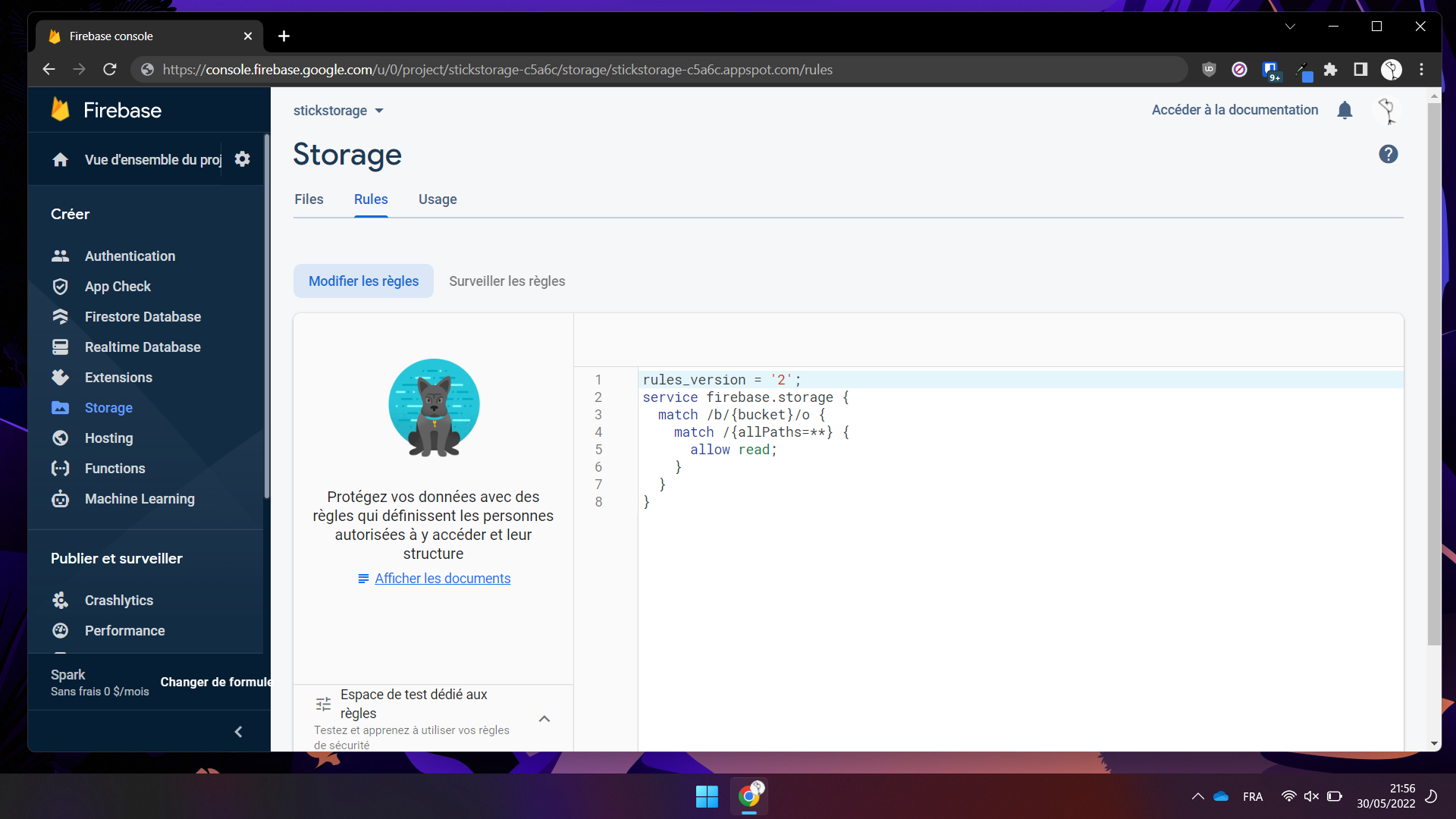Click line number 4 in the rules editor
The image size is (1456, 819).
point(598,432)
